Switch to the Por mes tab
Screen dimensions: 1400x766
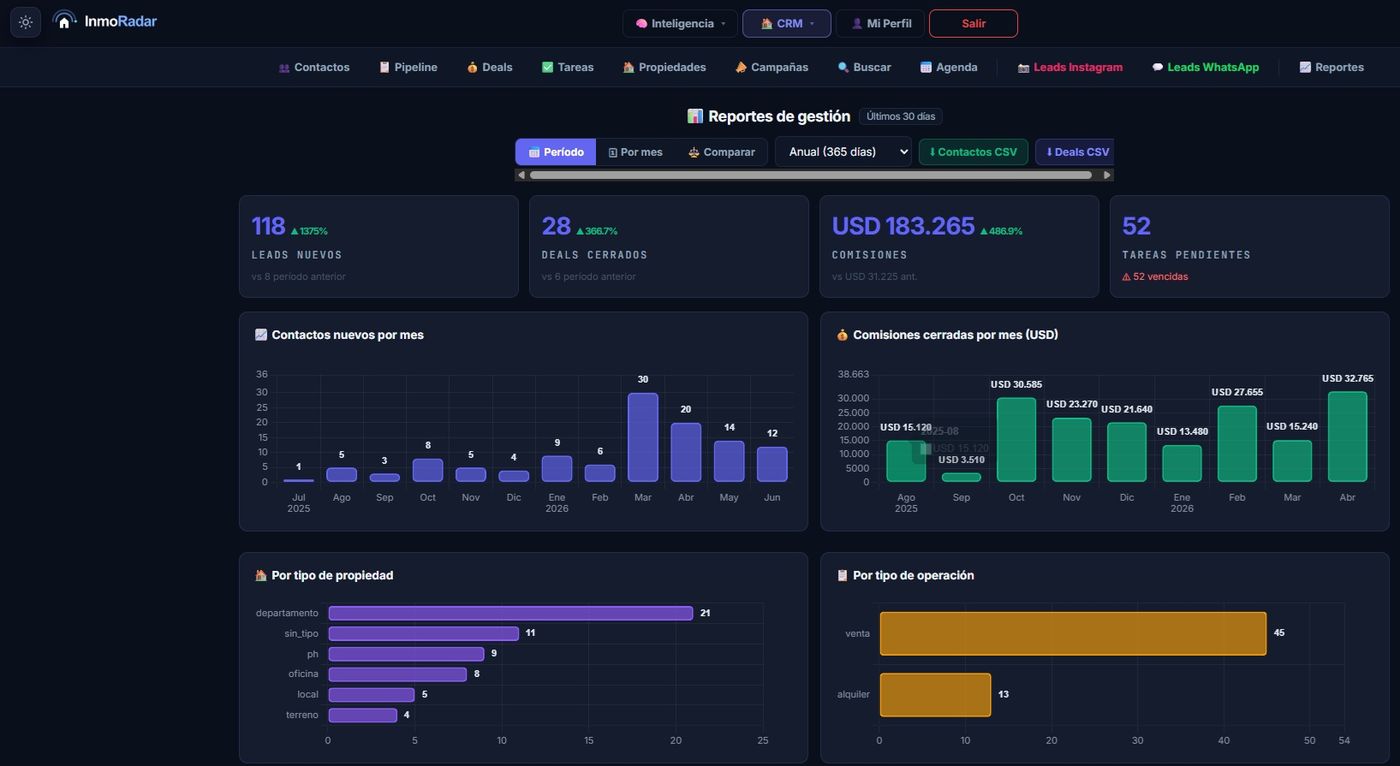pos(636,152)
